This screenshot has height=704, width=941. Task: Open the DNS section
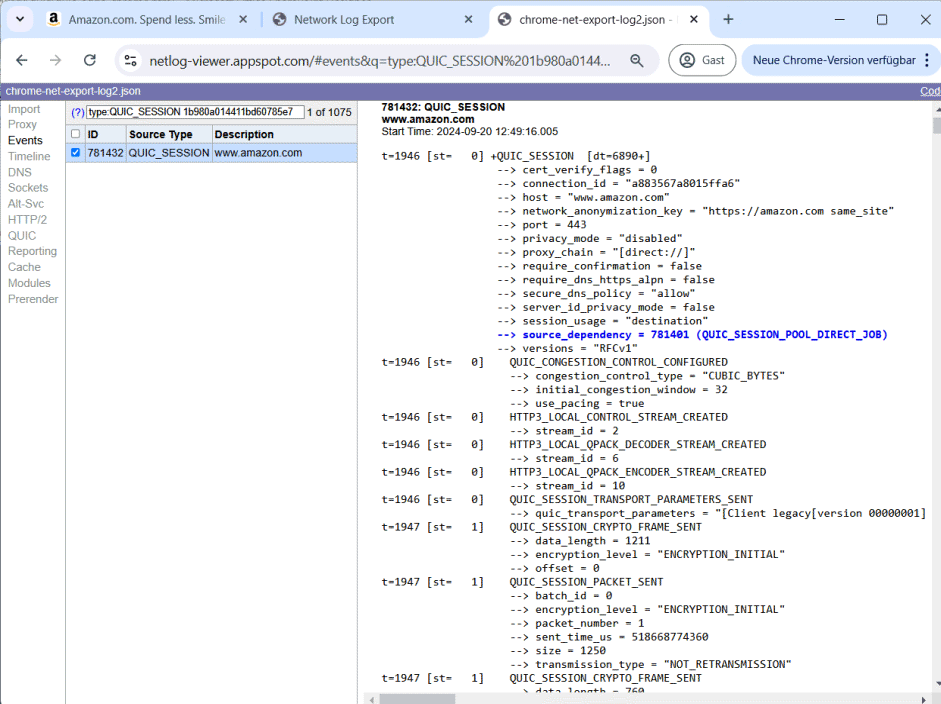coord(20,172)
